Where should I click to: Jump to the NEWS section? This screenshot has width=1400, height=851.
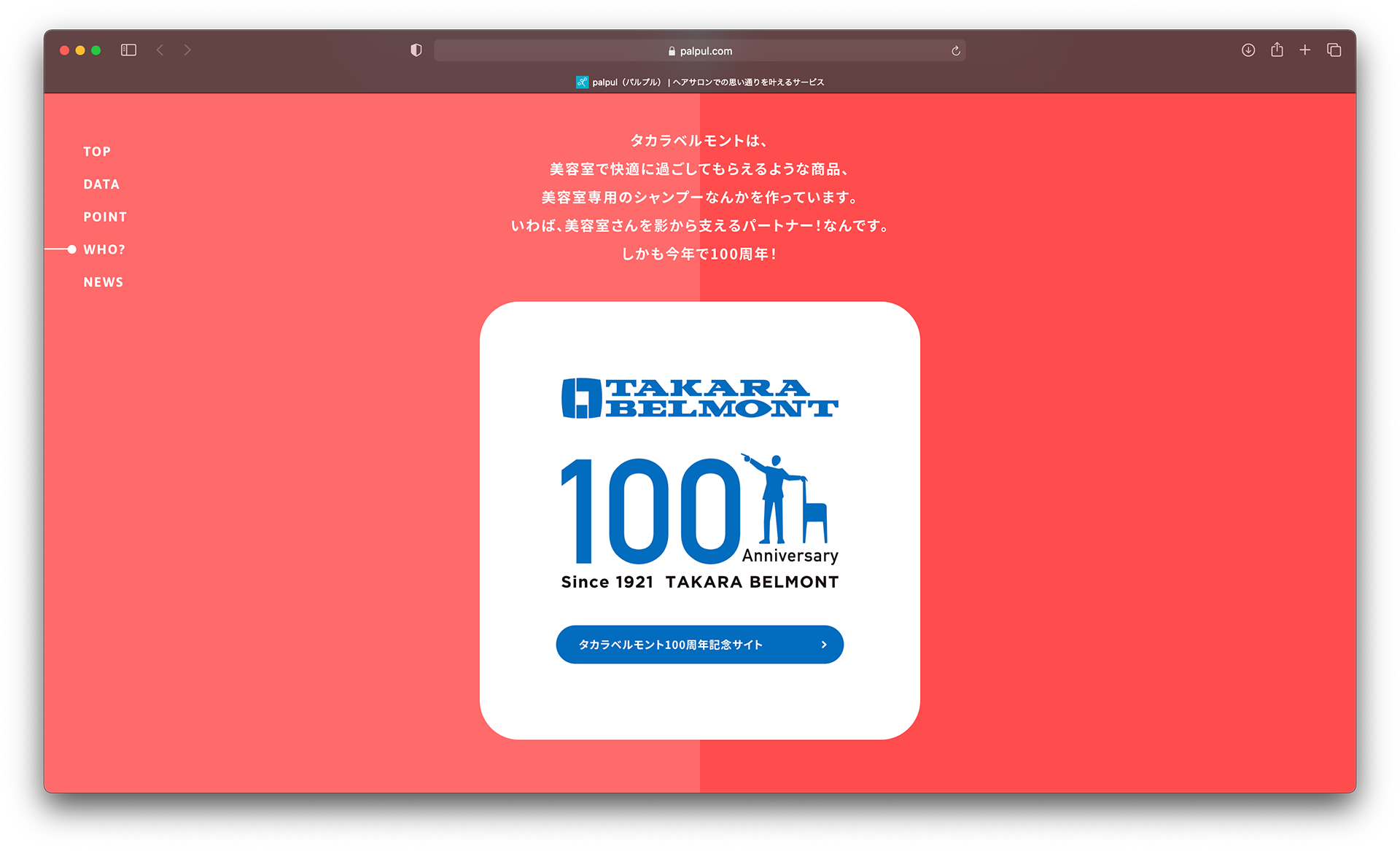point(104,282)
